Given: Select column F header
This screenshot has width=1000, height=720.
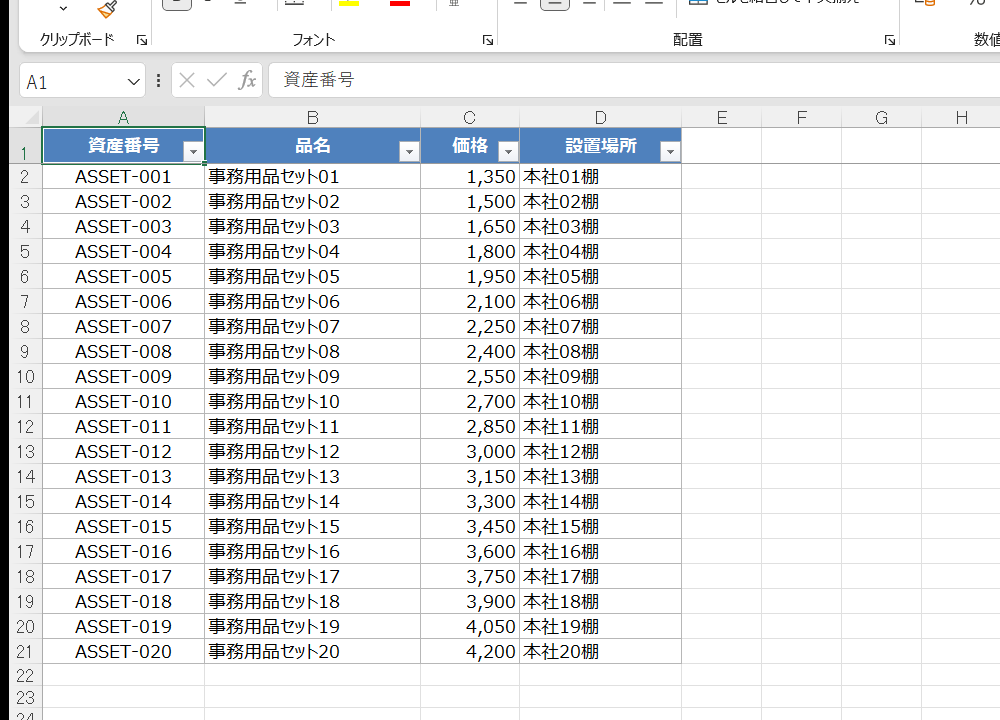Looking at the screenshot, I should click(802, 117).
